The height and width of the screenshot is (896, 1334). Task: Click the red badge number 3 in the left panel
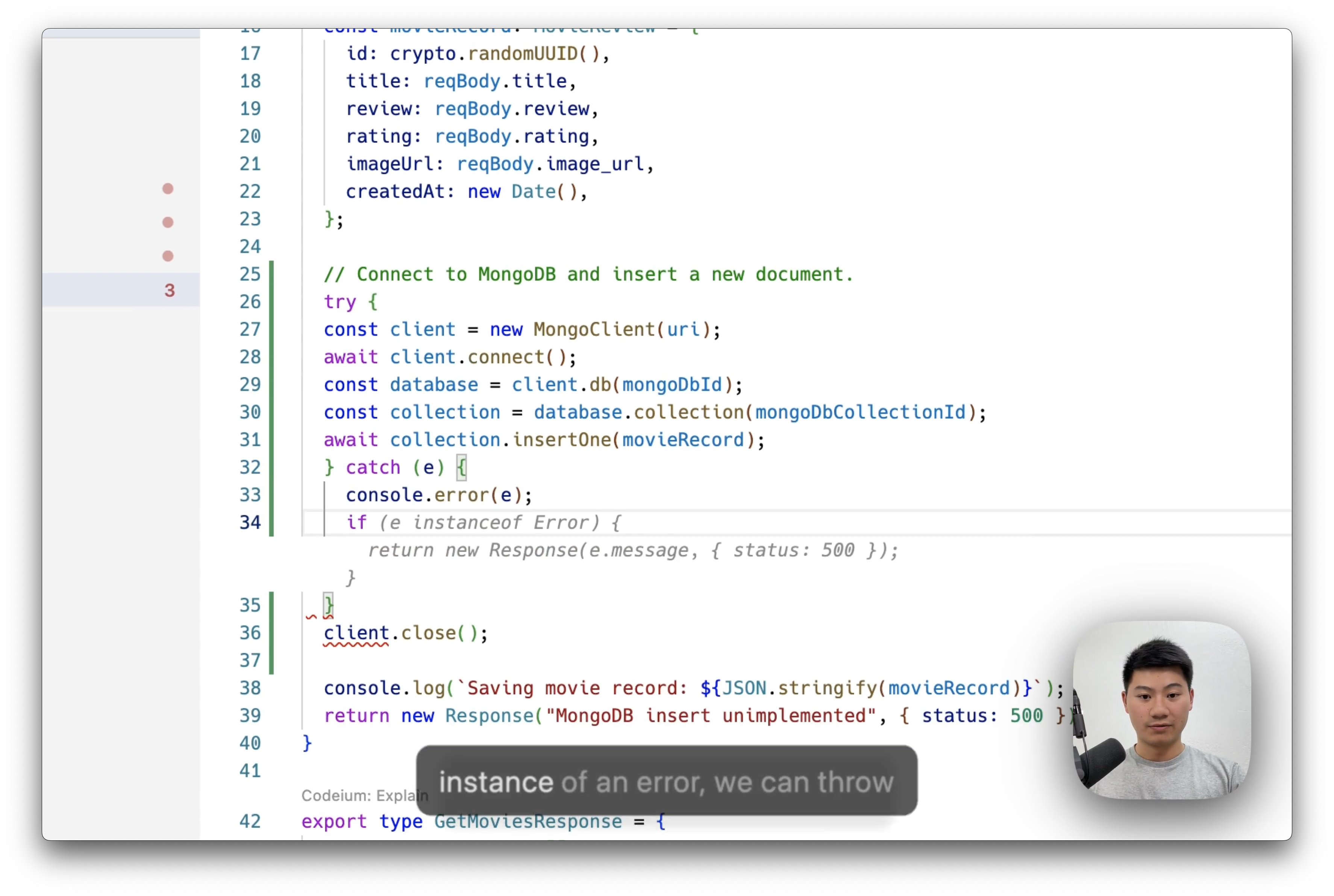(x=170, y=290)
